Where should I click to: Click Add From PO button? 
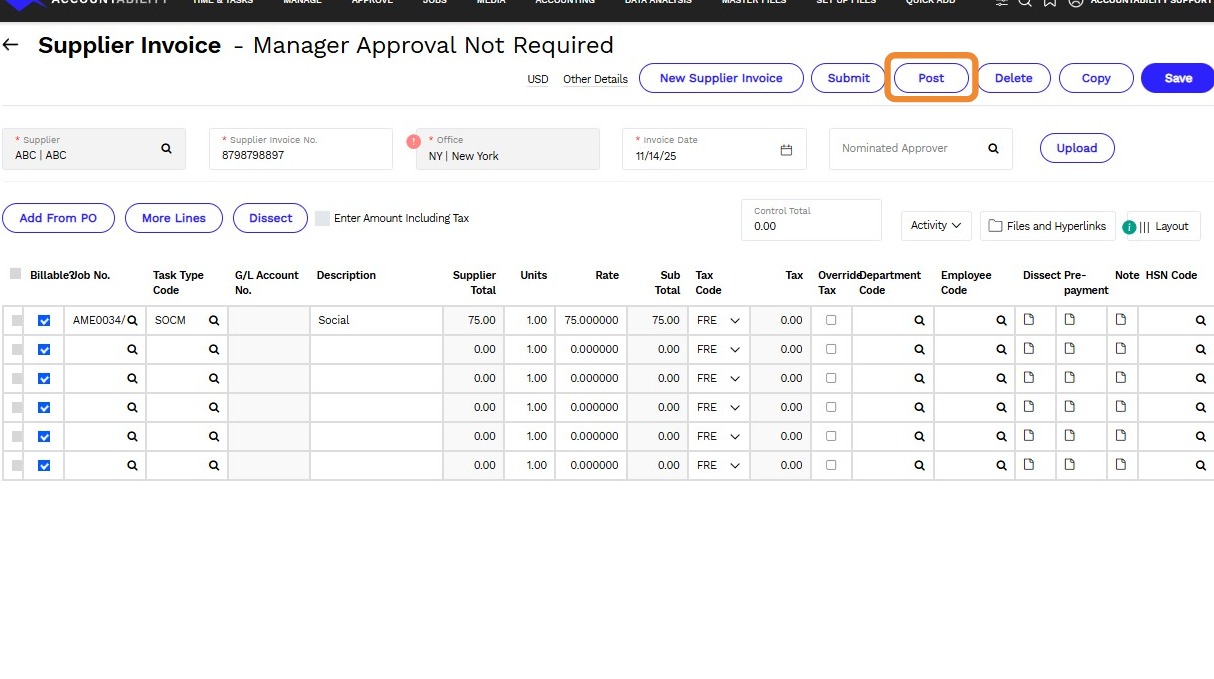tap(58, 218)
